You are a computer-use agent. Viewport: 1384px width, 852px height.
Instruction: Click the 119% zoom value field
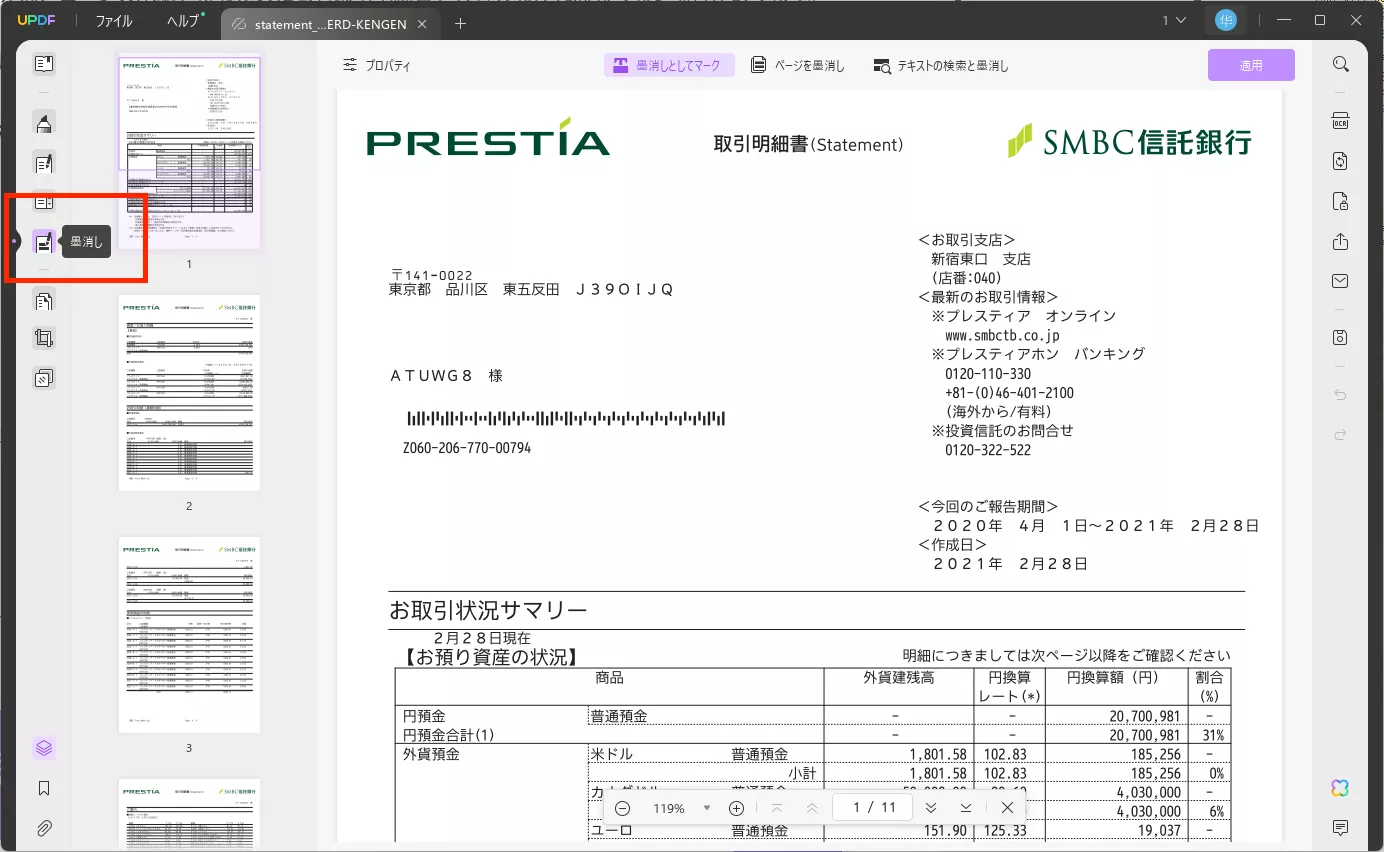pyautogui.click(x=668, y=808)
